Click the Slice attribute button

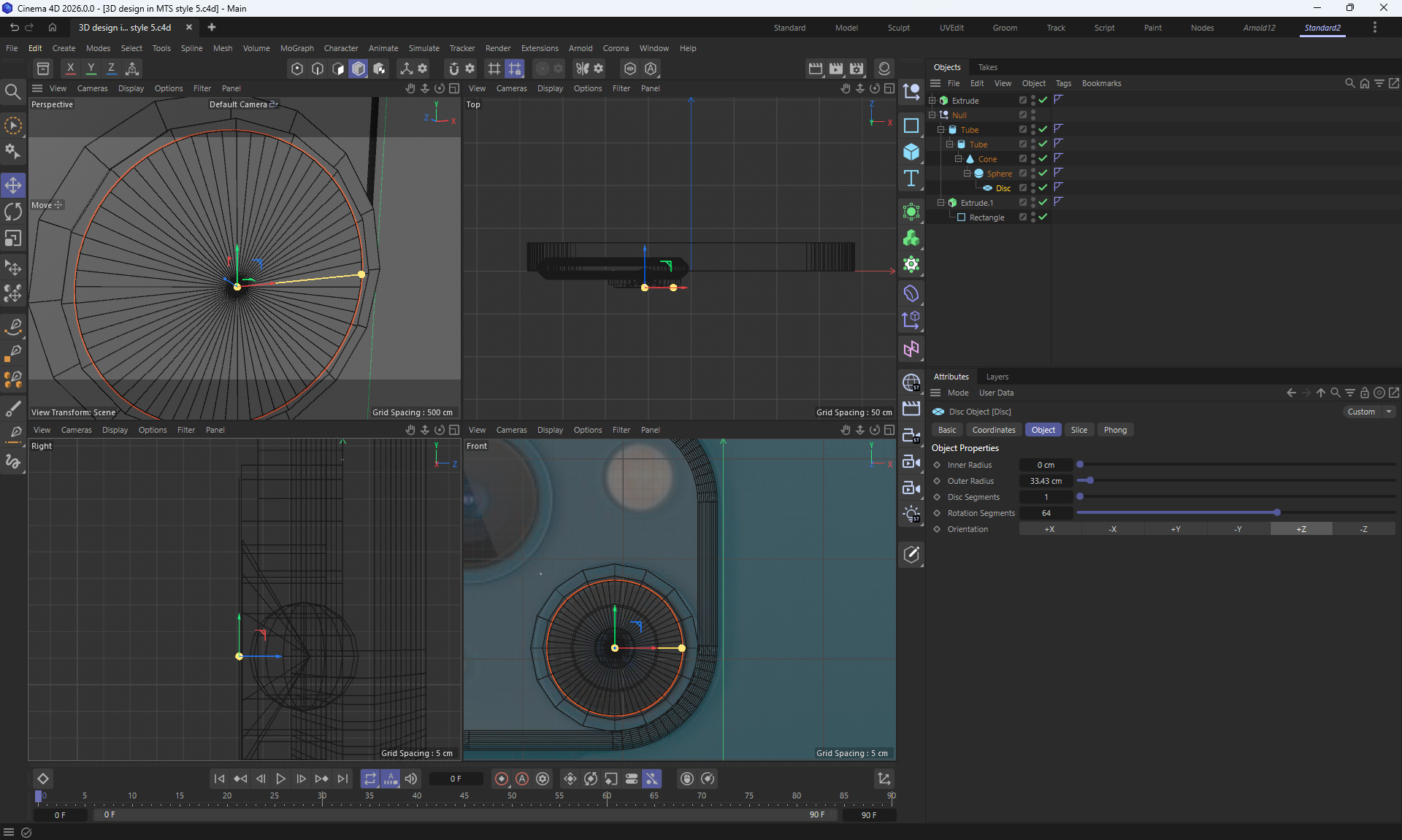click(1079, 430)
